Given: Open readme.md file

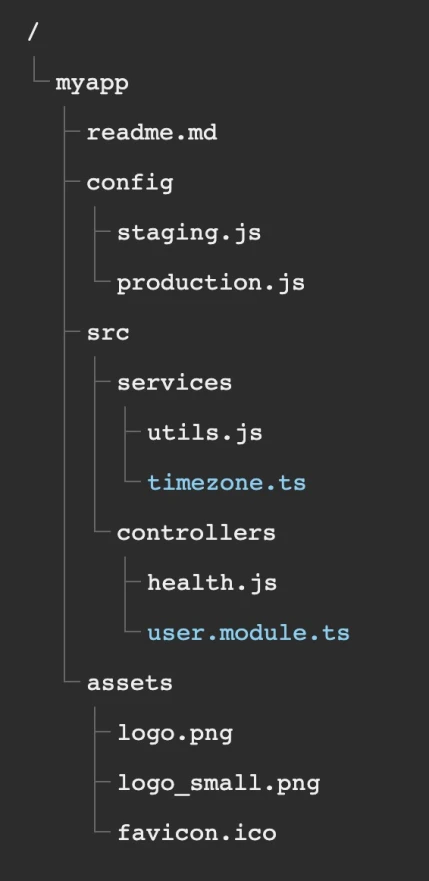Looking at the screenshot, I should pos(152,133).
